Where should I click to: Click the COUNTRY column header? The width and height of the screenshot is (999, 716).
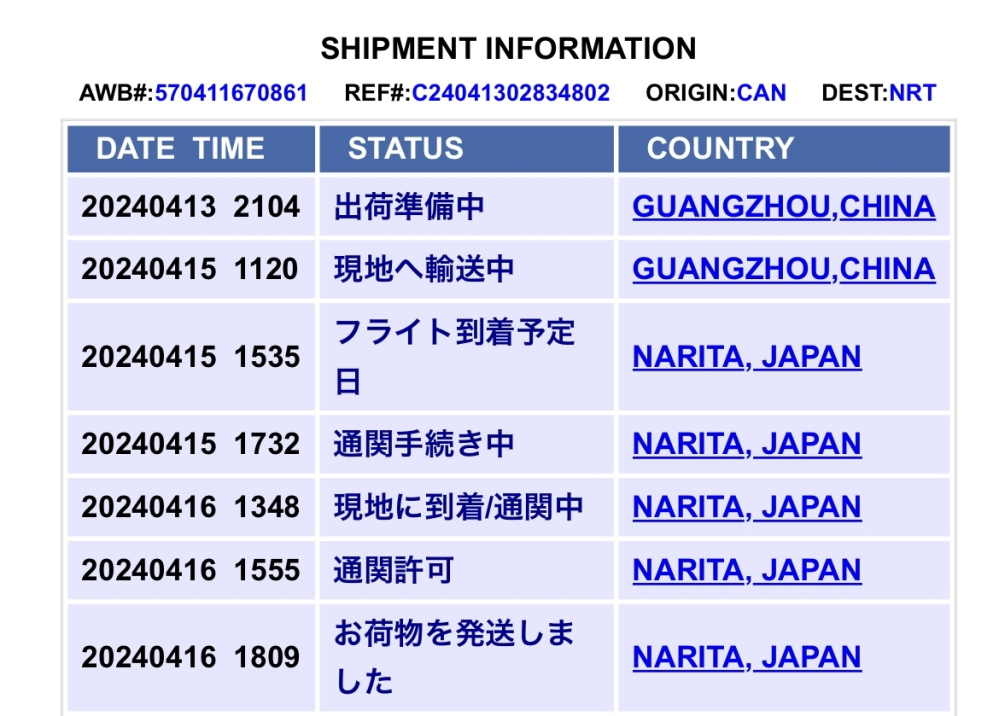784,149
